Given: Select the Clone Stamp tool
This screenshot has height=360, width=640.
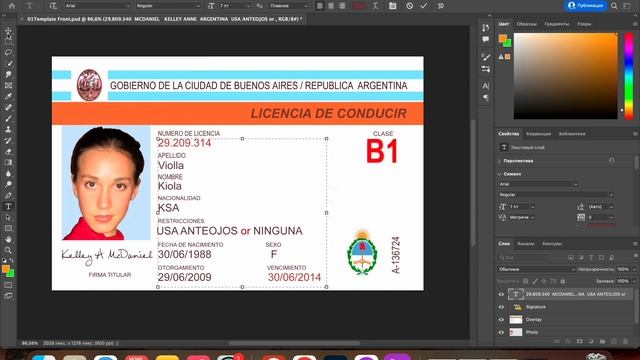Looking at the screenshot, I should 8,129.
